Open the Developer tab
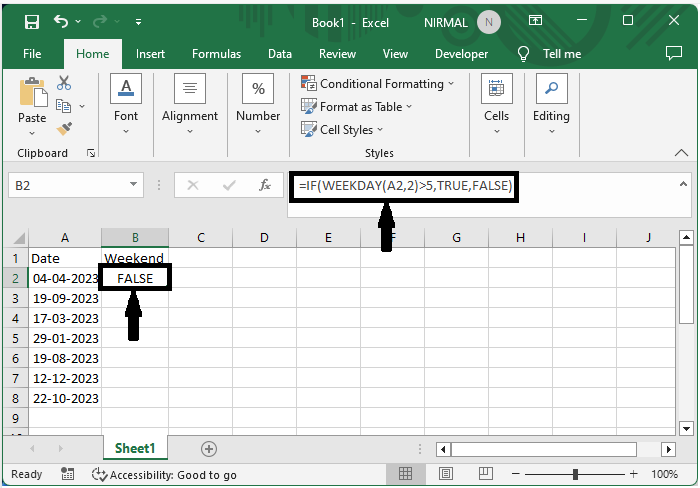This screenshot has height=488, width=700. click(462, 54)
